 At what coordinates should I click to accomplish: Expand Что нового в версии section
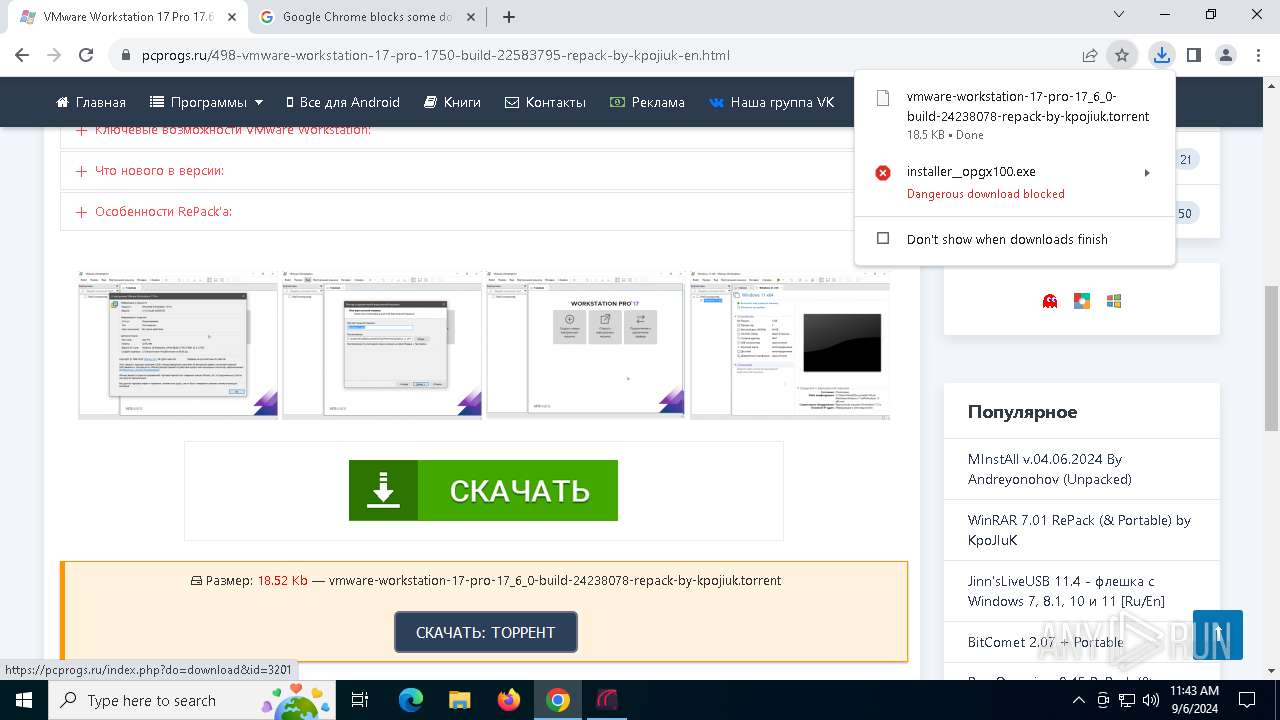(x=484, y=171)
